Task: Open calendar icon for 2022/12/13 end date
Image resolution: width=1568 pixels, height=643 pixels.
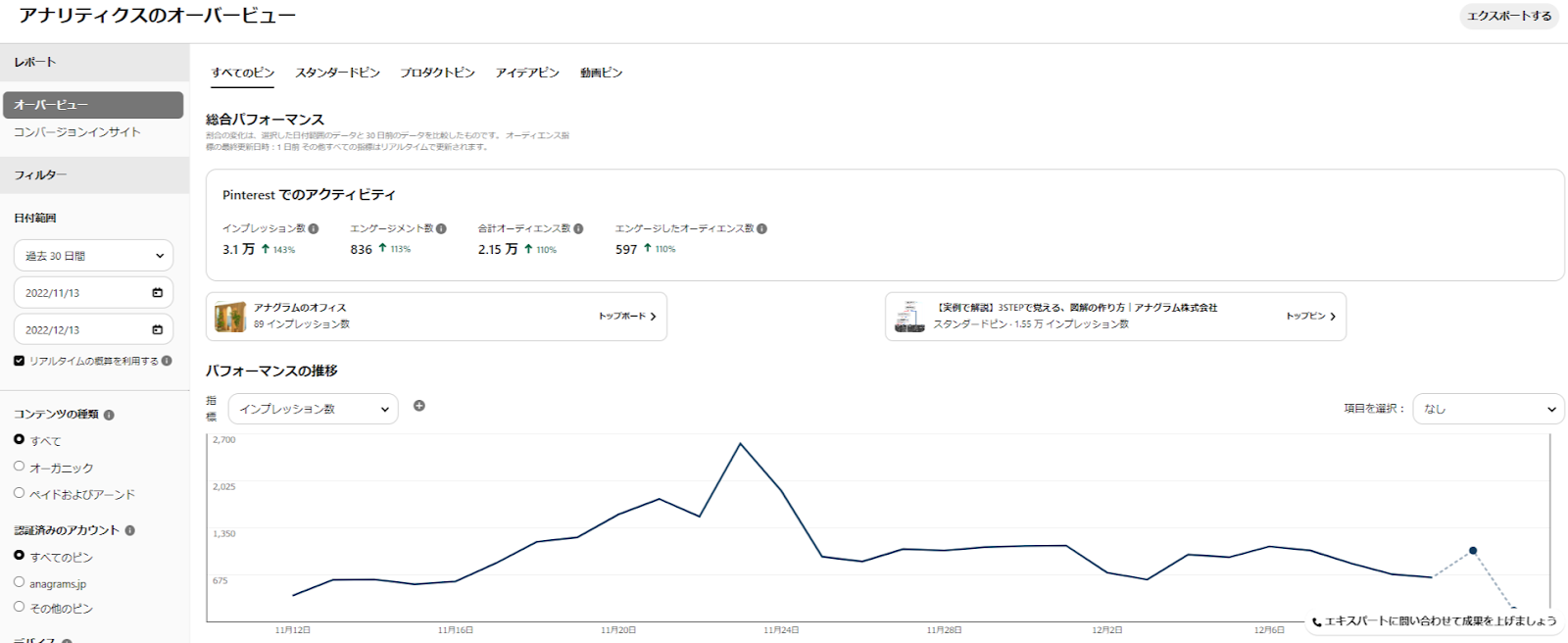Action: [158, 330]
